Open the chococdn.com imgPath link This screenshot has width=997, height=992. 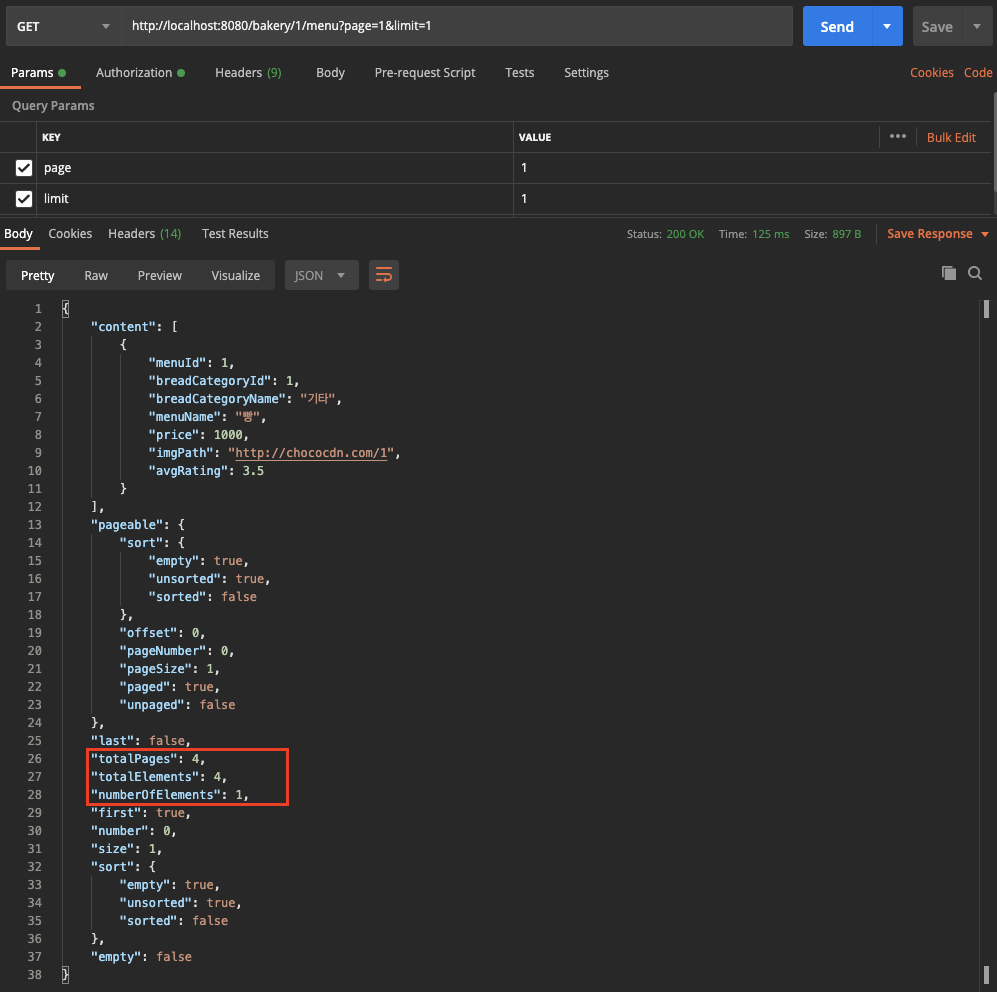[312, 453]
